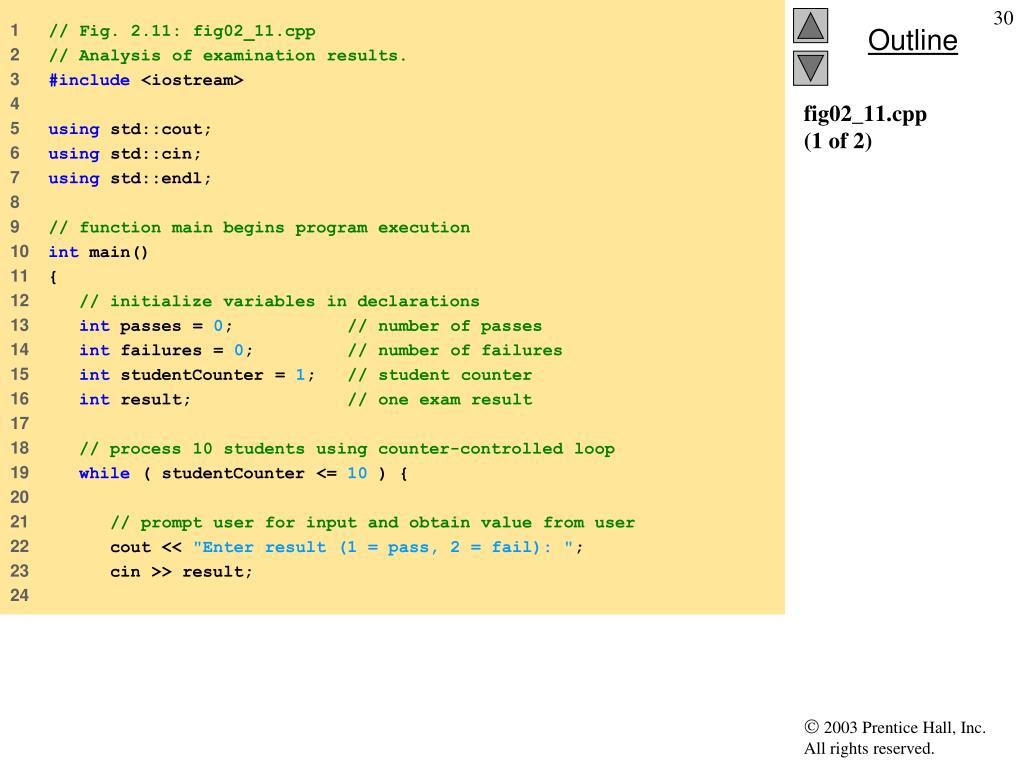Click line number 24

20,596
